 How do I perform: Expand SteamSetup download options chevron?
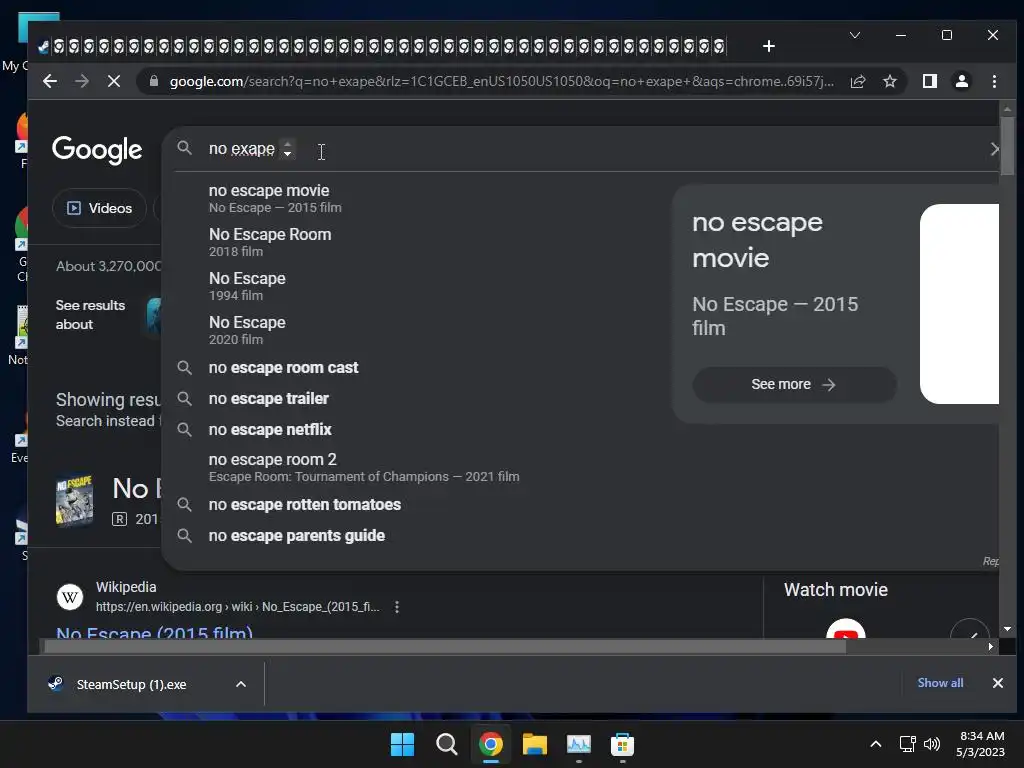[241, 684]
